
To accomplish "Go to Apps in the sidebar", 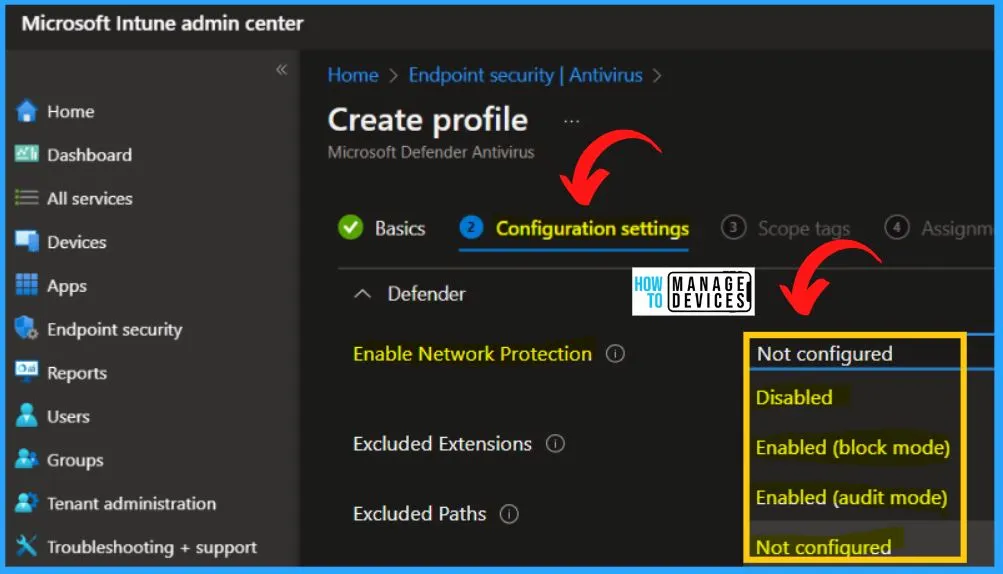I will click(67, 286).
